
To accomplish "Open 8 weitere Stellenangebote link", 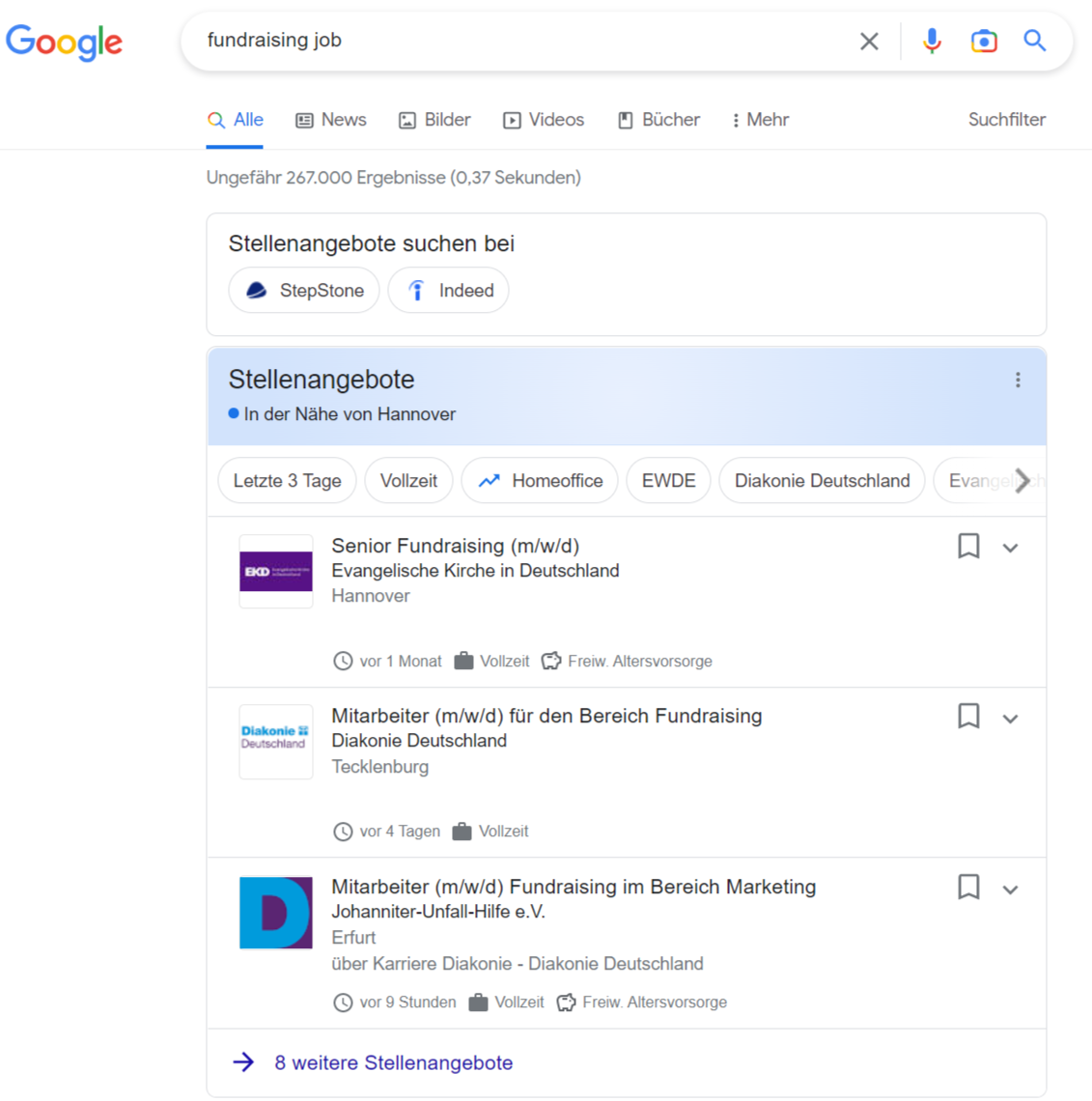I will pyautogui.click(x=394, y=1062).
